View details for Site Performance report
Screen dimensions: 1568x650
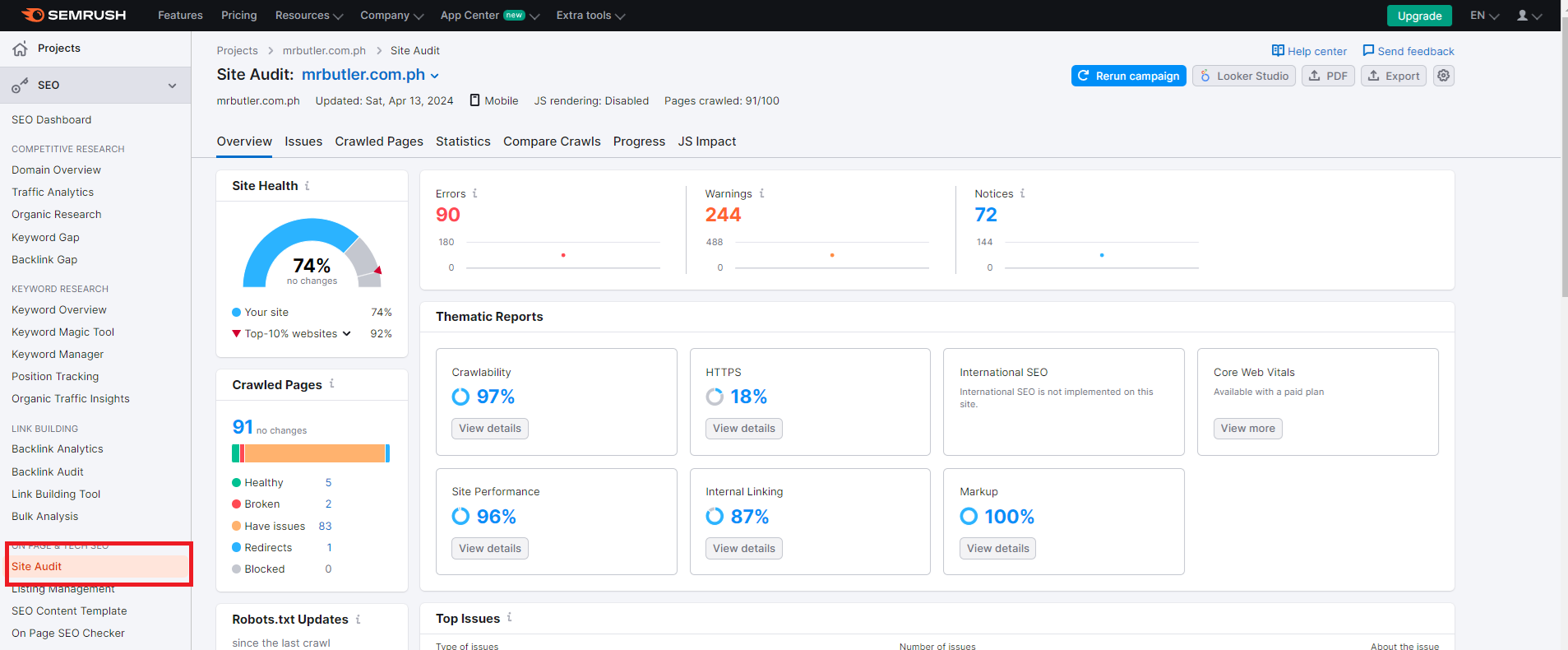[x=490, y=549]
